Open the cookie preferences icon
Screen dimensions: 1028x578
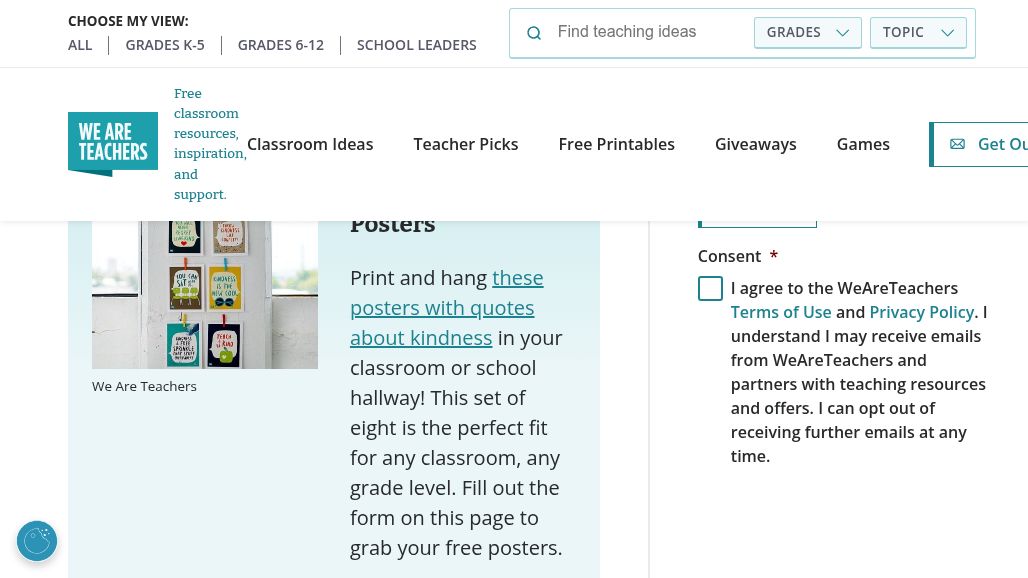pos(37,541)
